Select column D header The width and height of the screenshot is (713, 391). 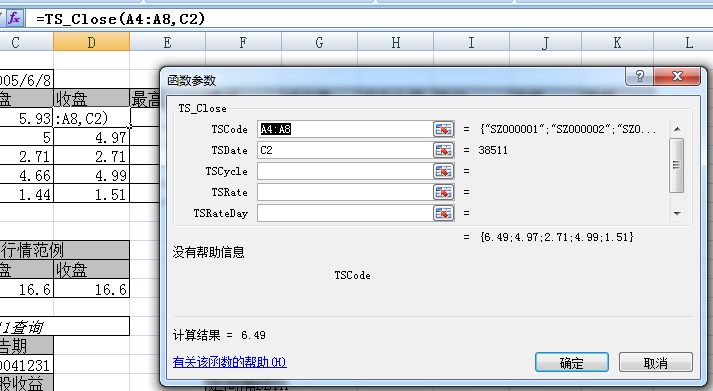91,42
